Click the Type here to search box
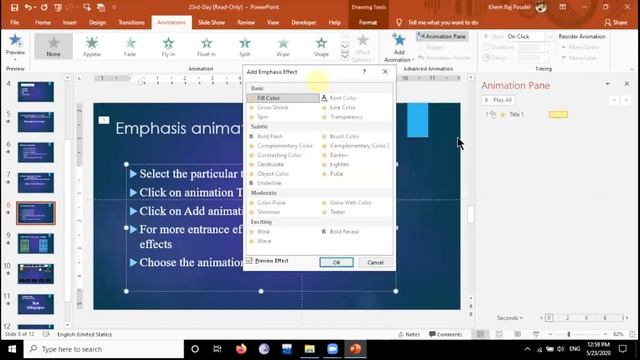 pos(104,349)
